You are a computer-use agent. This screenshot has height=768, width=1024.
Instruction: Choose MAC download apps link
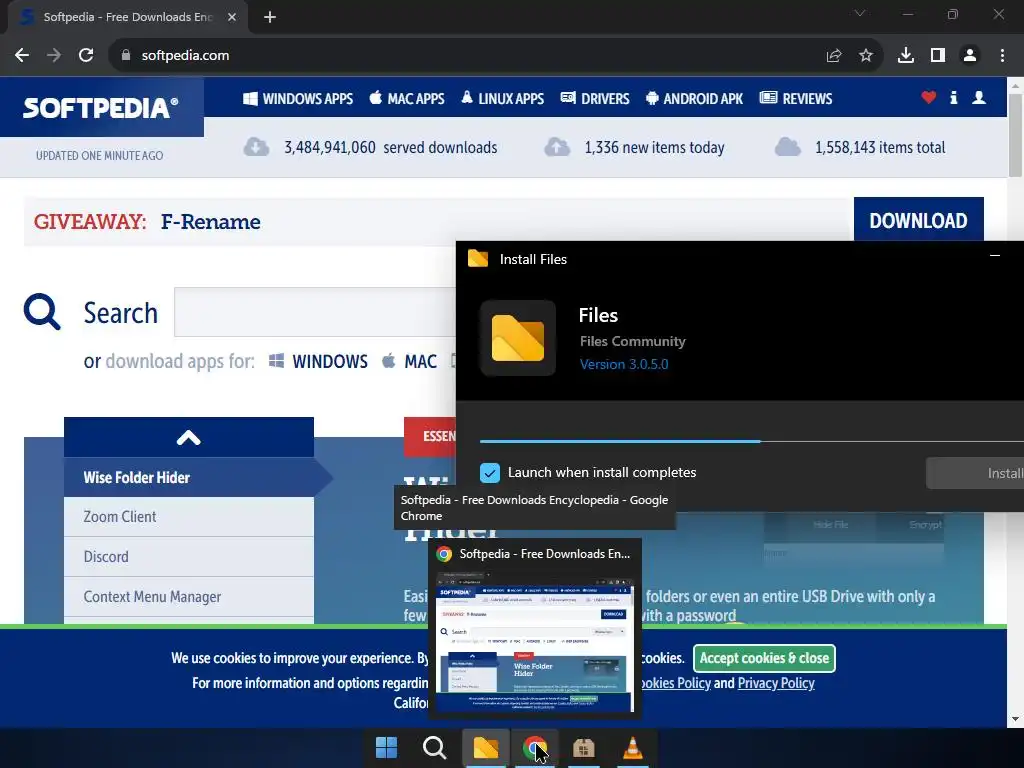click(409, 361)
